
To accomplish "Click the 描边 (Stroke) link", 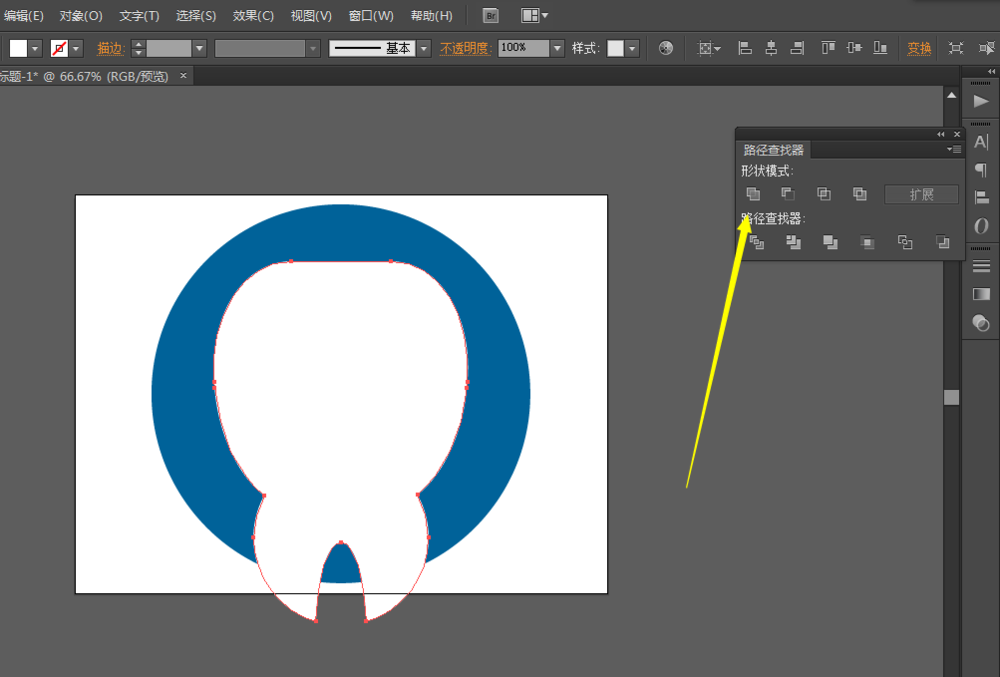I will tap(109, 48).
